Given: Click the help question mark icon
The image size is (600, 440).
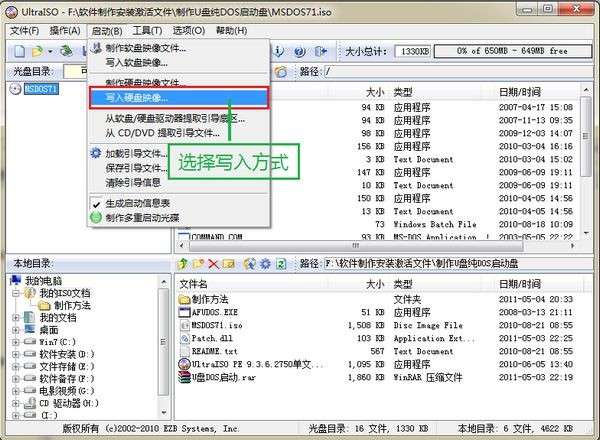Looking at the screenshot, I should 300,51.
